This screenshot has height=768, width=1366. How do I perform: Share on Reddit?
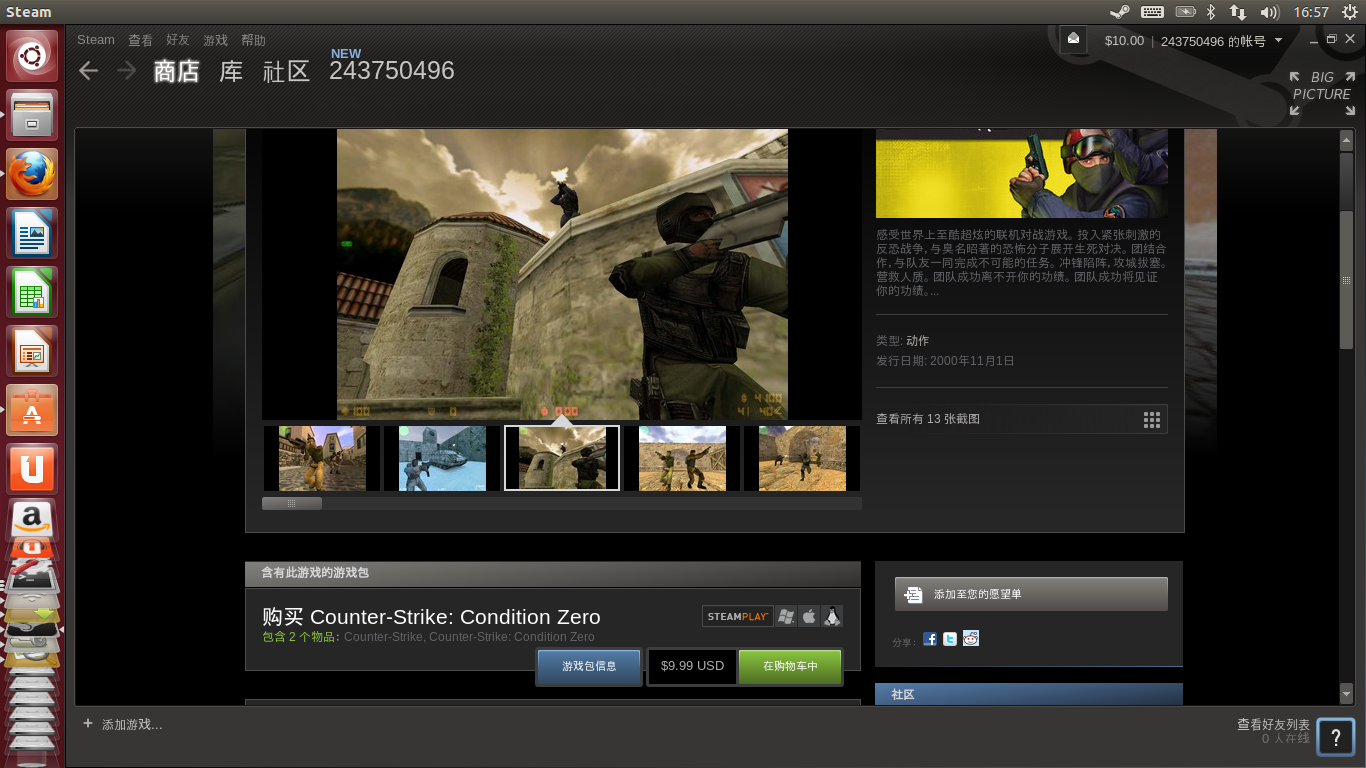pyautogui.click(x=971, y=639)
